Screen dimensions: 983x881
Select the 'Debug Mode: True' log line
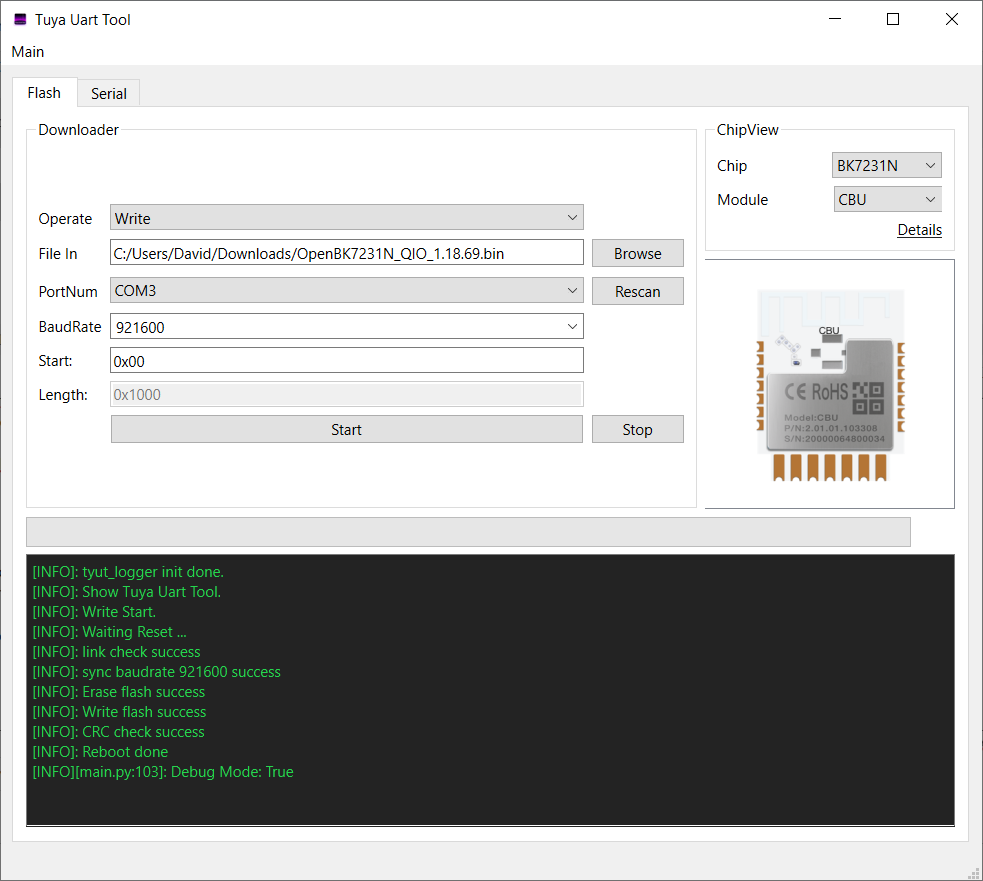163,772
